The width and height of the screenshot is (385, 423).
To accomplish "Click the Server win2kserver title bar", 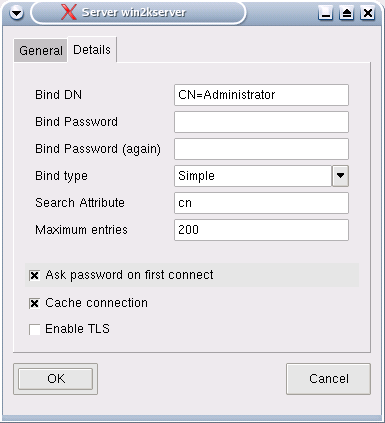I will 138,13.
